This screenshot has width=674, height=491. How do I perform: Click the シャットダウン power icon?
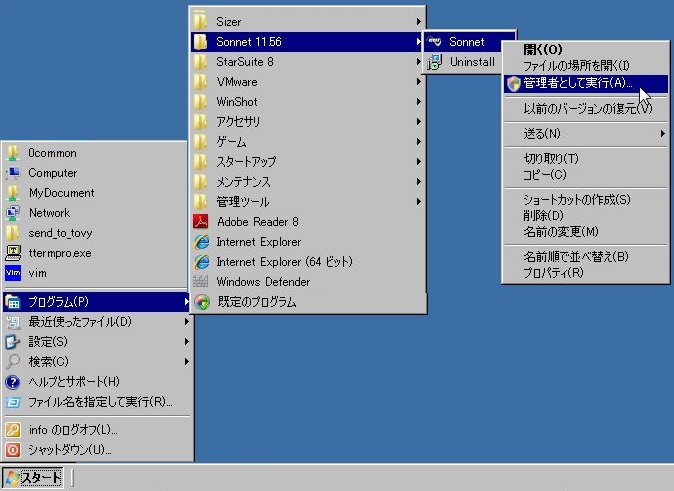13,450
